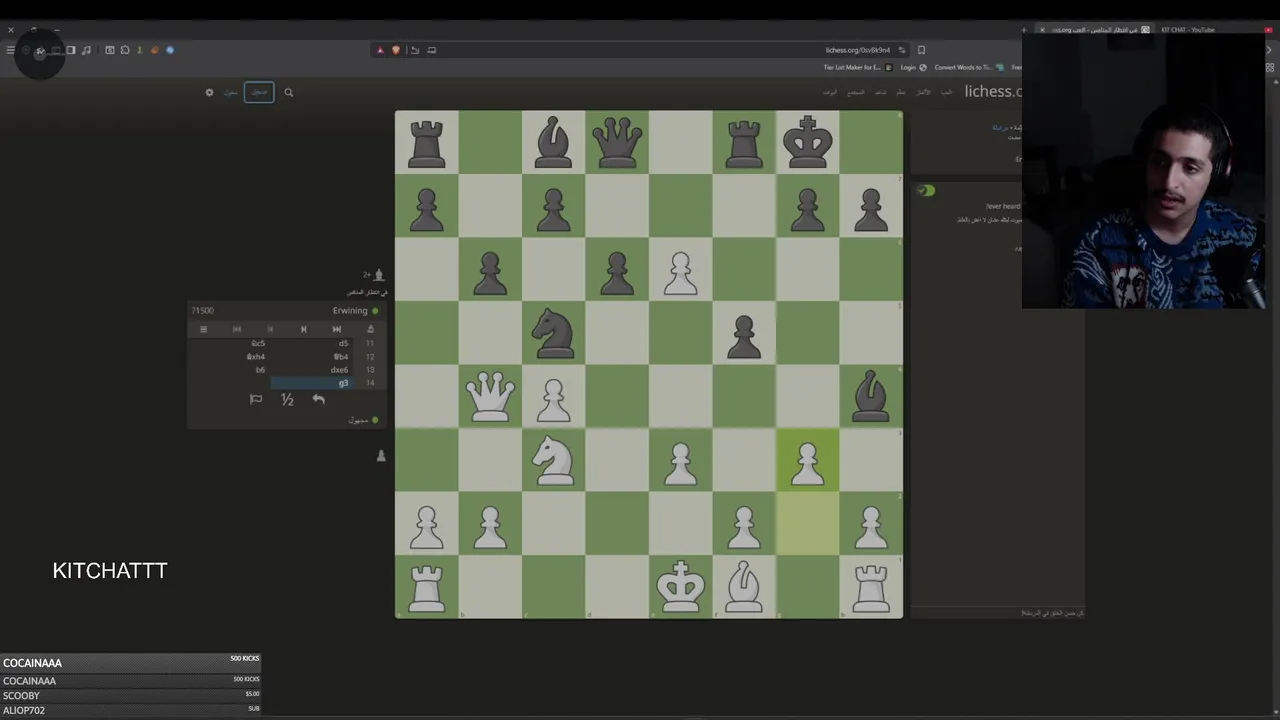Open the browser hamburger menu
Screen dimensions: 1280x720
(x=10, y=50)
